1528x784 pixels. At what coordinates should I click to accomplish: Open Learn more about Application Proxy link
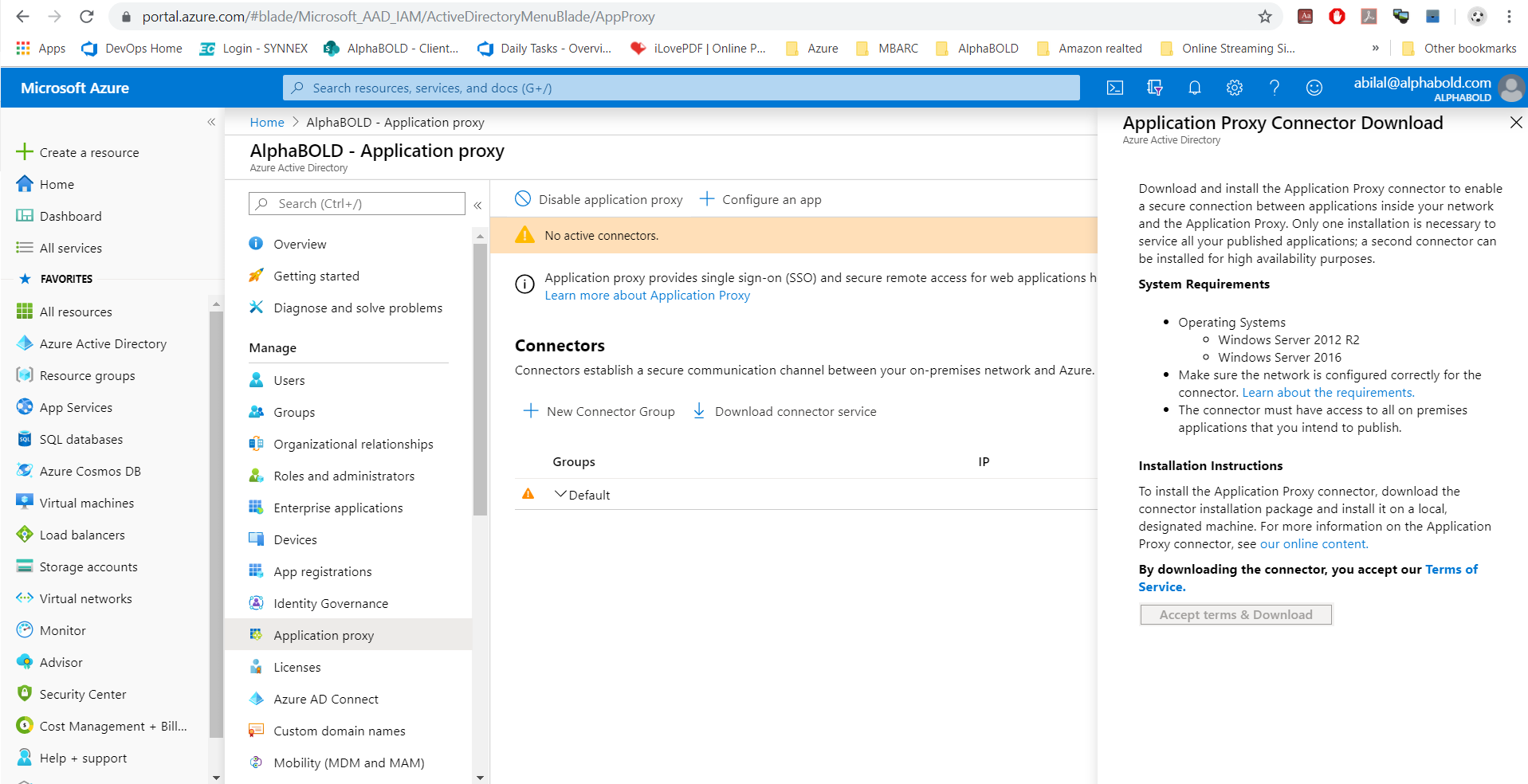click(x=647, y=295)
